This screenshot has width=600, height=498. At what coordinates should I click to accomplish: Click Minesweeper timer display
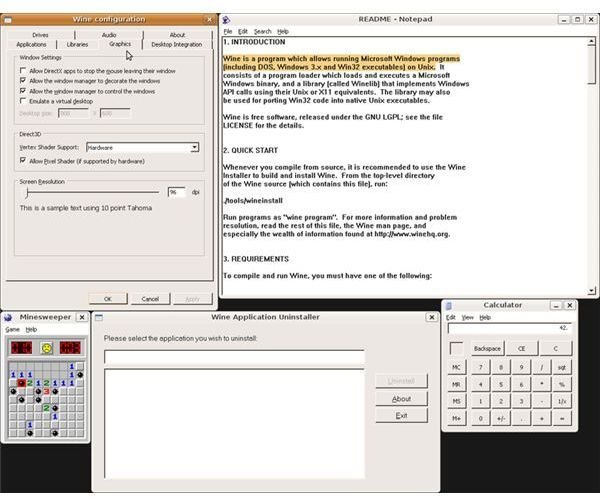click(x=70, y=348)
